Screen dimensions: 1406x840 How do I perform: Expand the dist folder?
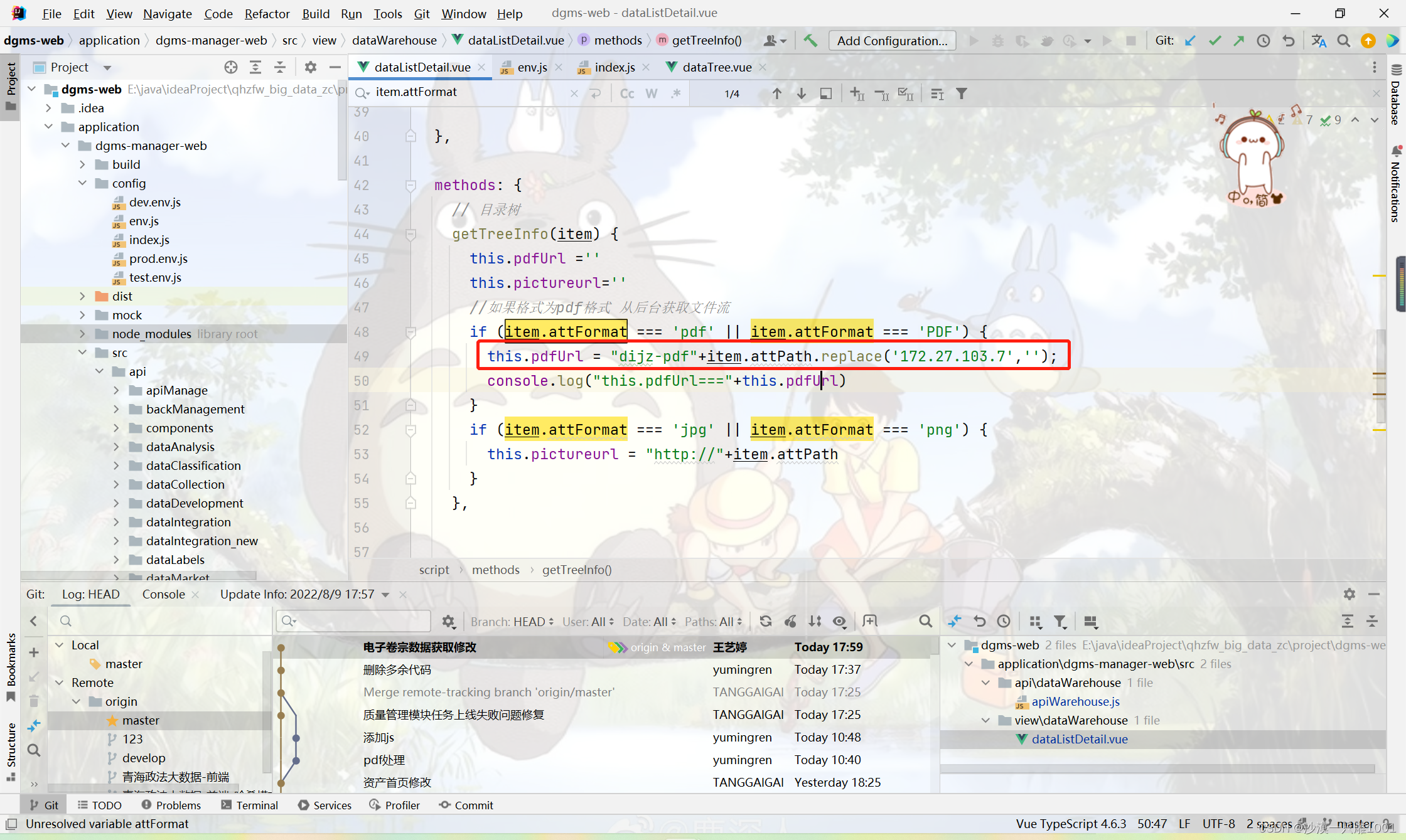click(x=82, y=296)
